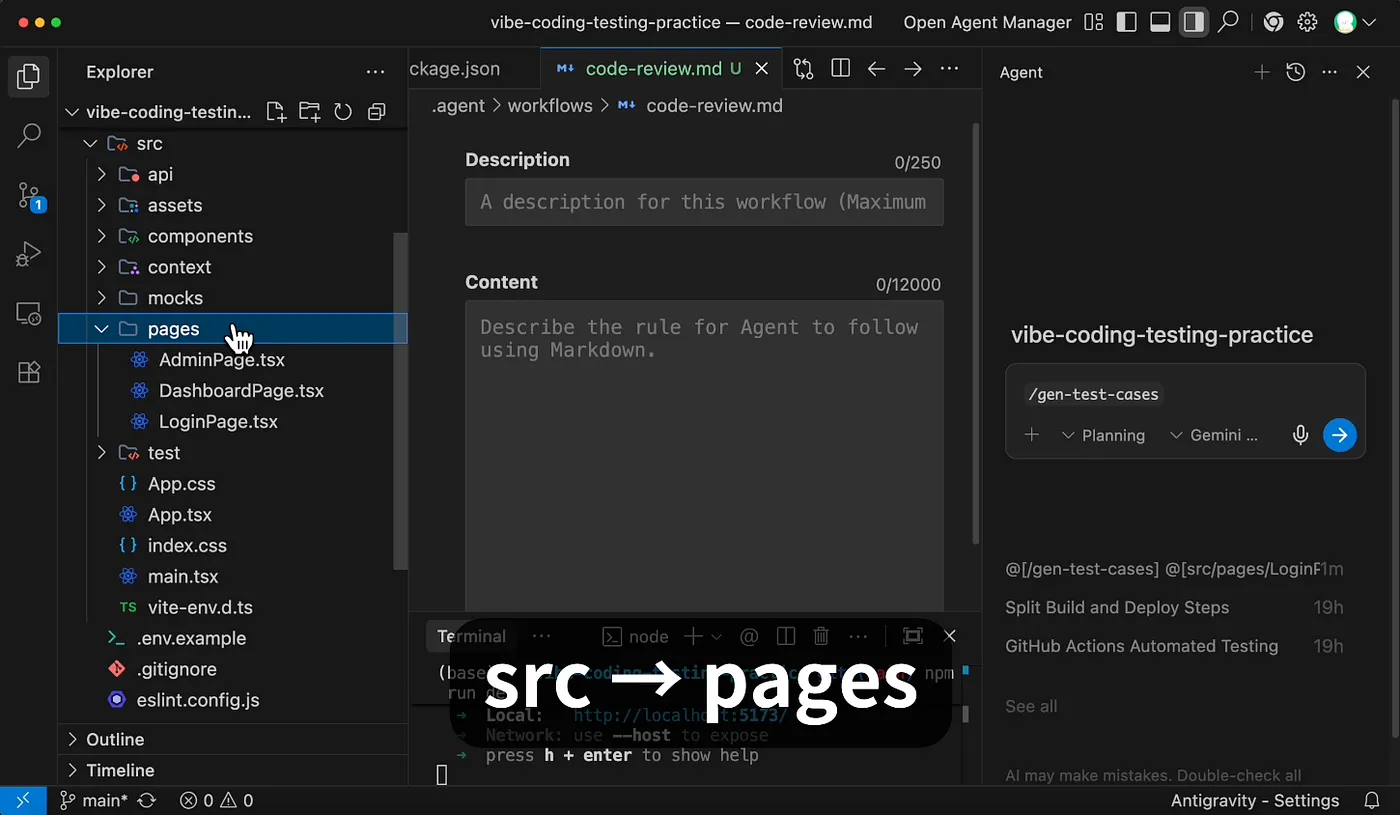Toggle voice input microphone
Image resolution: width=1400 pixels, height=815 pixels.
(x=1300, y=435)
